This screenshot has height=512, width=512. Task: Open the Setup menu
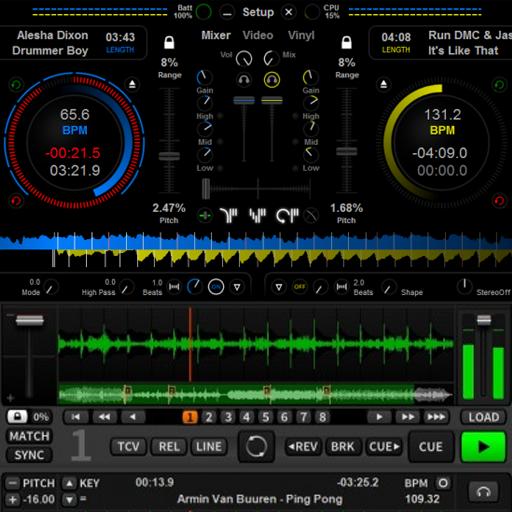pyautogui.click(x=258, y=12)
